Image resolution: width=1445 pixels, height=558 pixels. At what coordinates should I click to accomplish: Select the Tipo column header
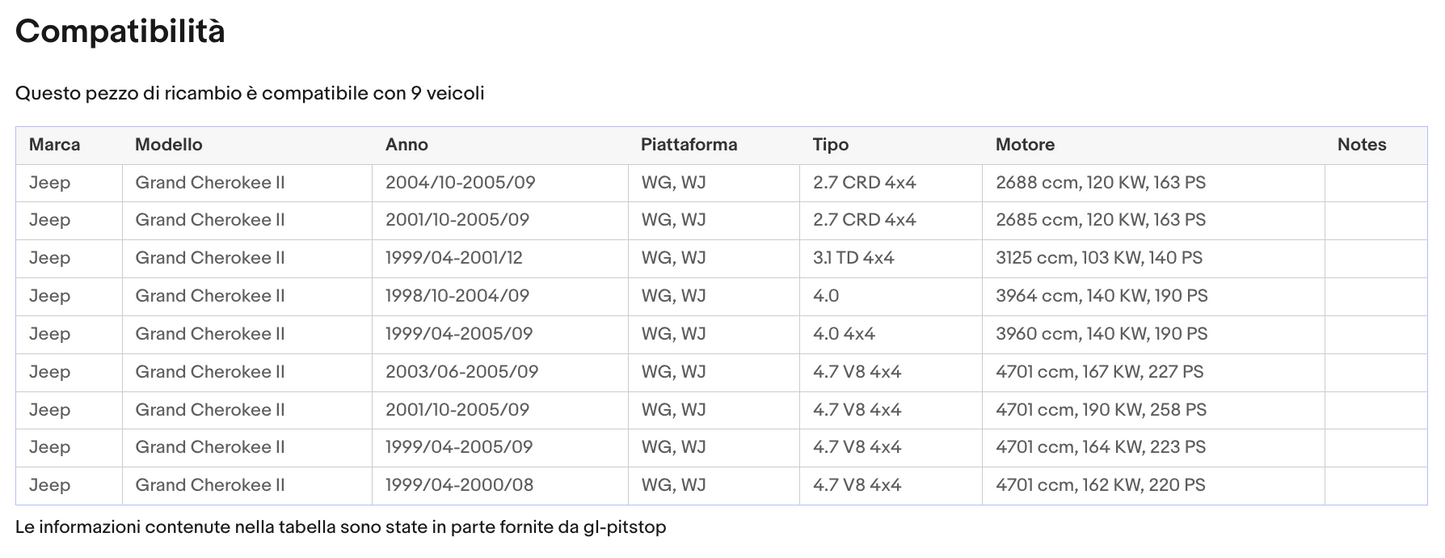[x=830, y=145]
